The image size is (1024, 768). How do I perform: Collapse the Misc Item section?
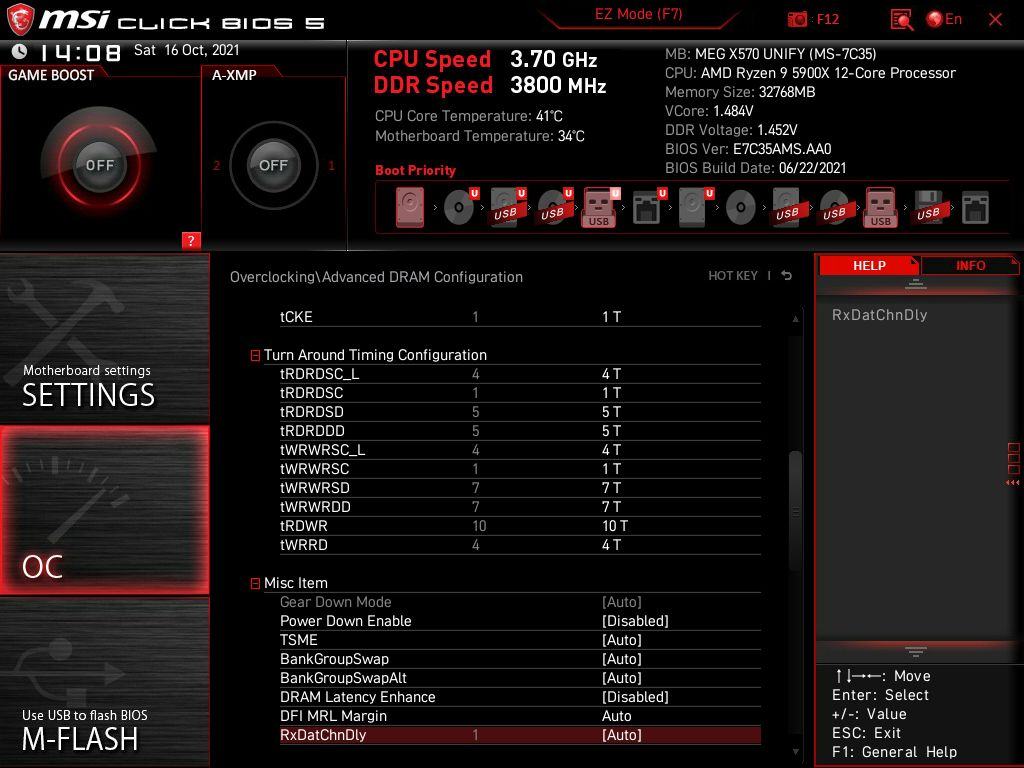pyautogui.click(x=255, y=583)
